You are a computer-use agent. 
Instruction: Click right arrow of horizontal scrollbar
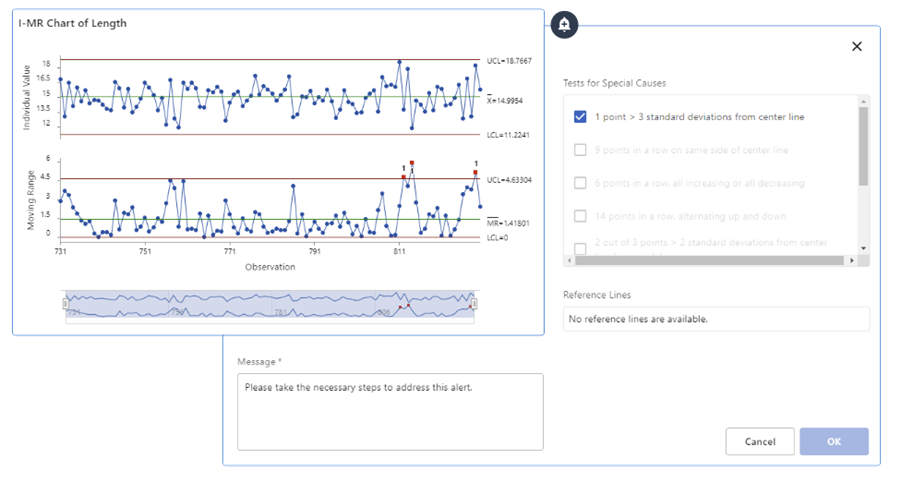(851, 260)
